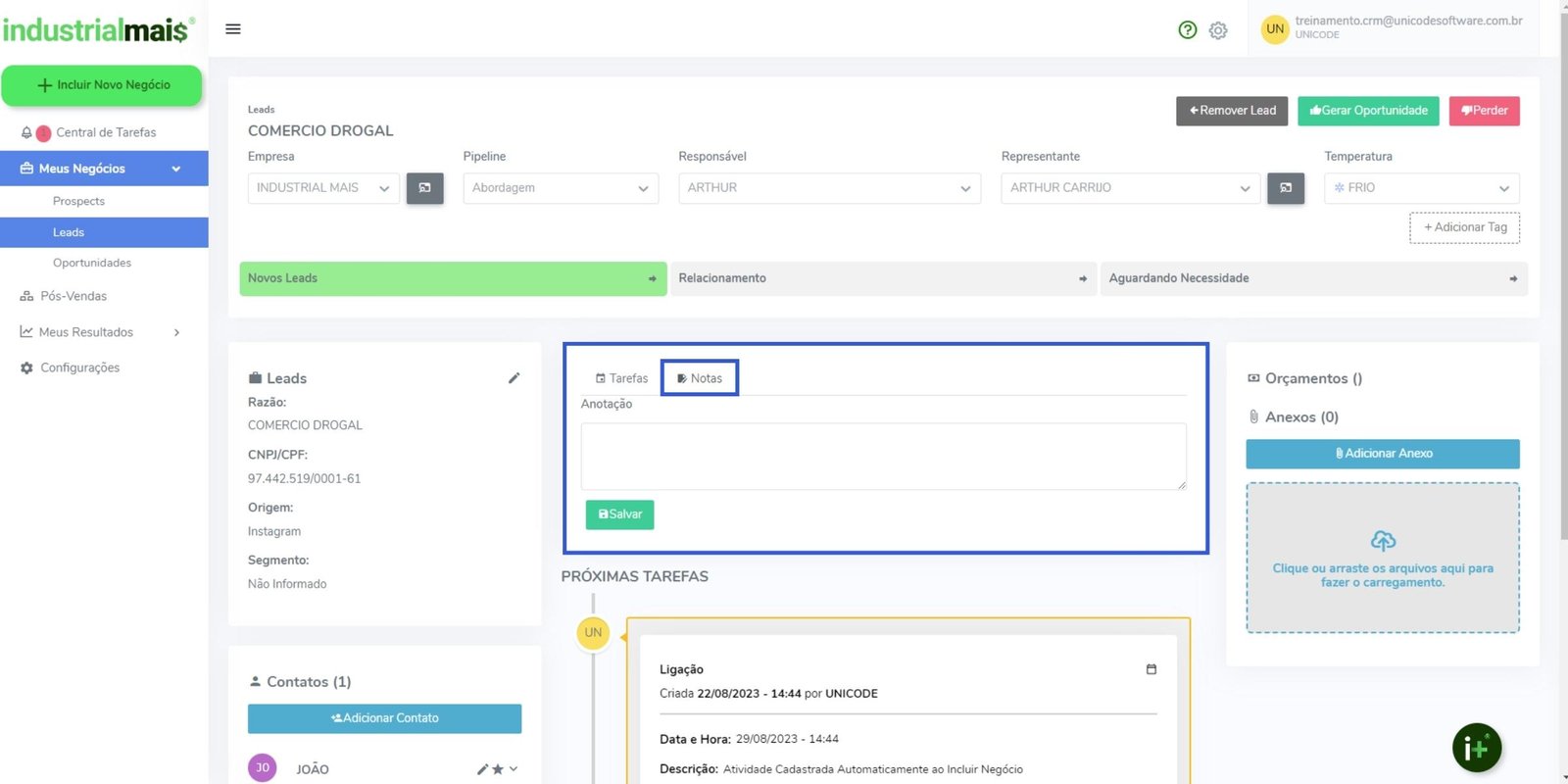Click the calendar icon on the Ligação task
The image size is (1568, 784).
pyautogui.click(x=1151, y=669)
